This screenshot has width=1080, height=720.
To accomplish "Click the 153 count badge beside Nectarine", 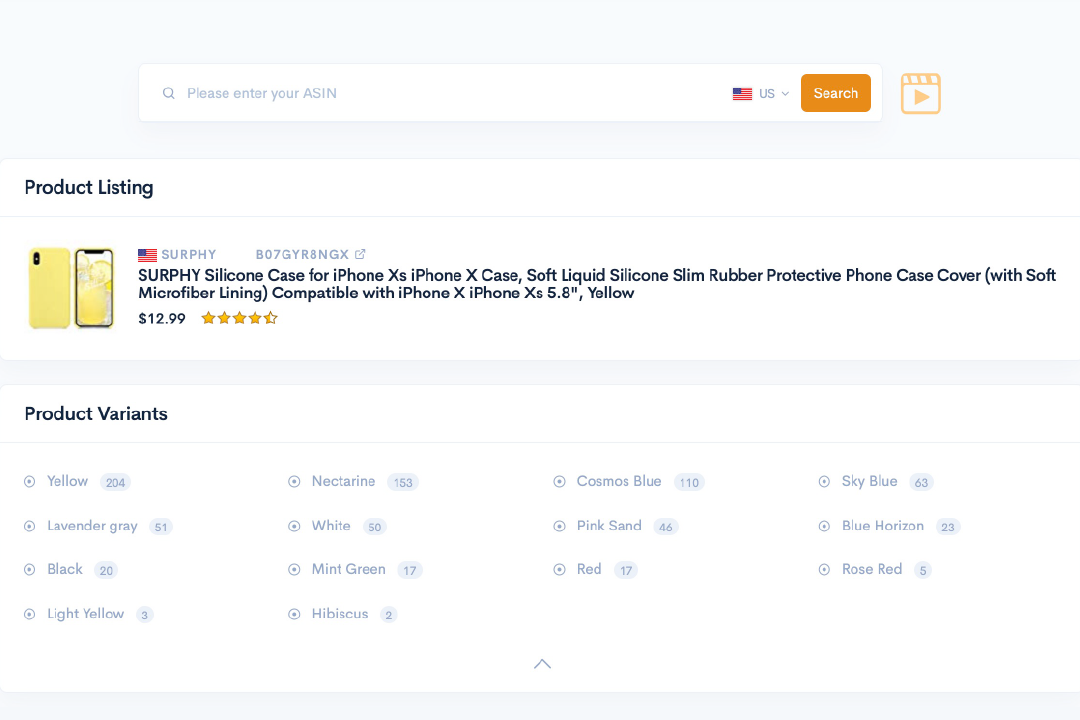I will (x=403, y=482).
